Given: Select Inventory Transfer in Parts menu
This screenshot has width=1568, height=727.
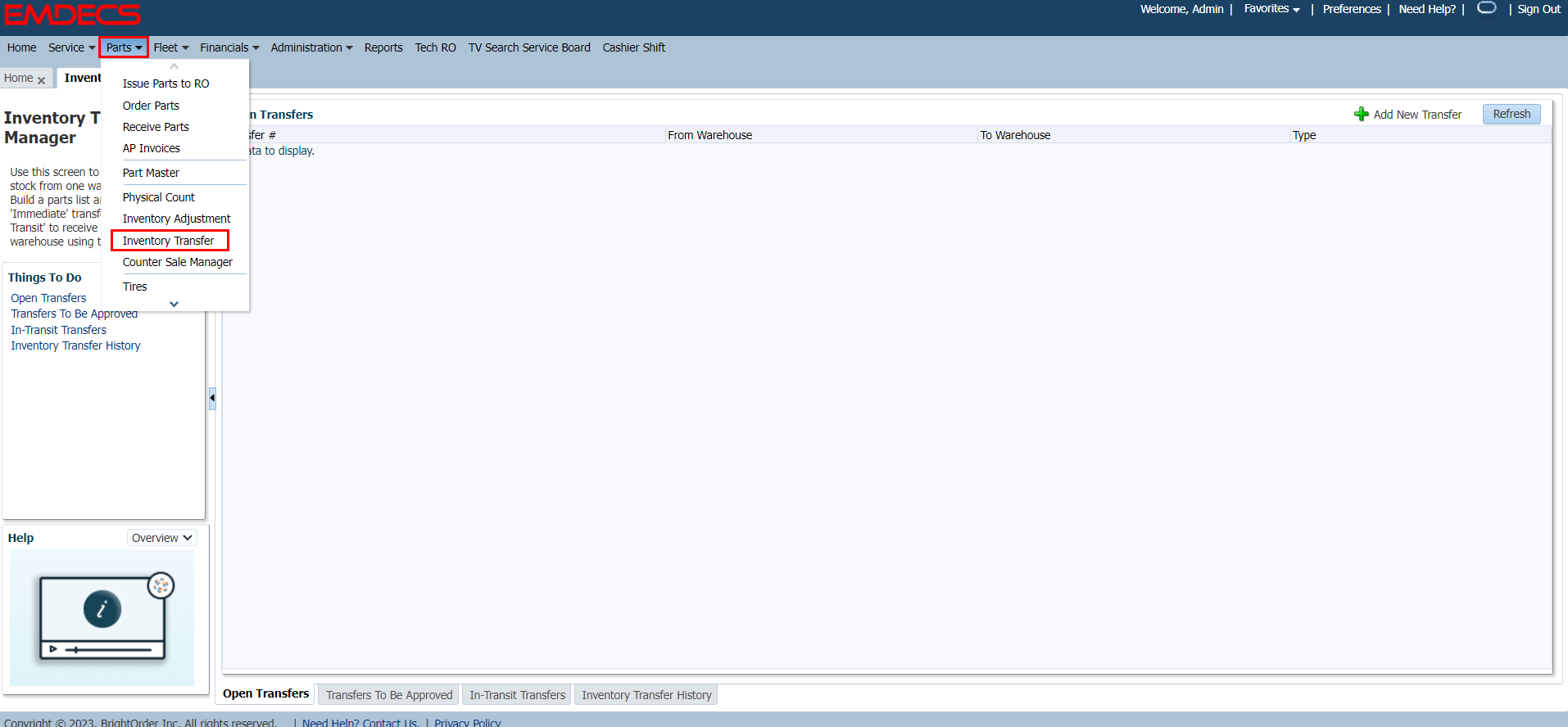Looking at the screenshot, I should (x=170, y=241).
